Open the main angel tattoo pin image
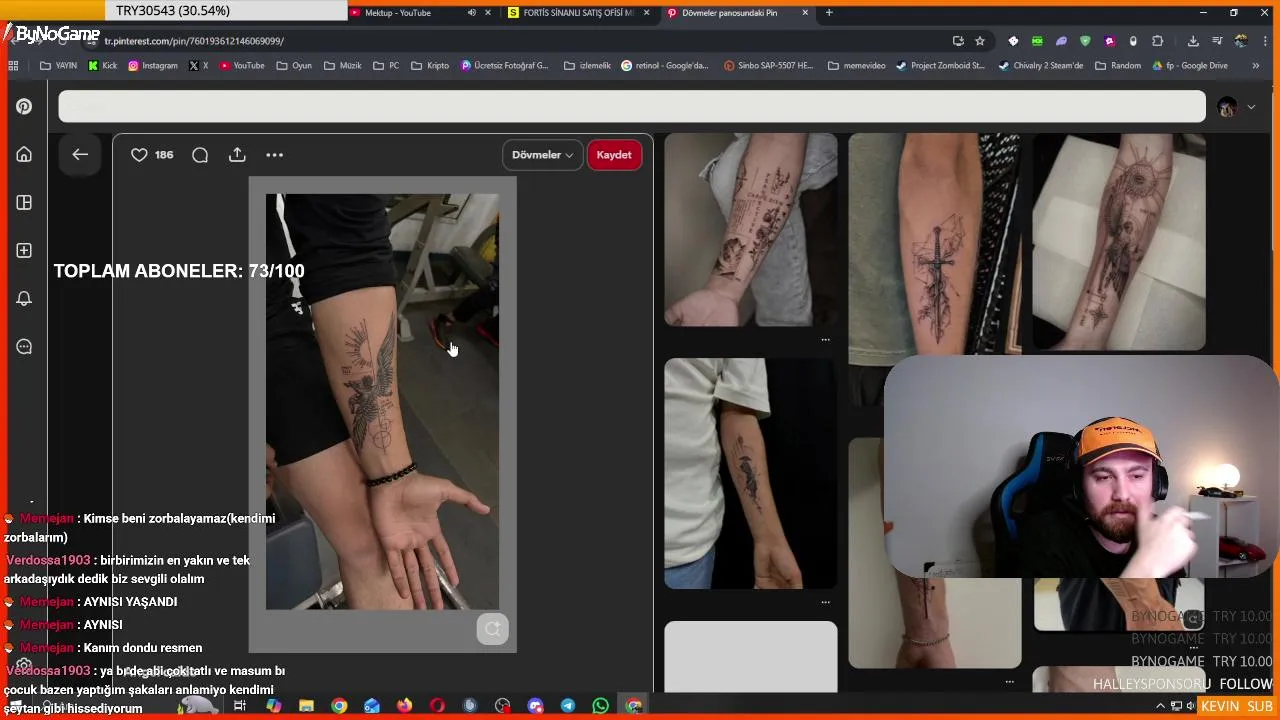 pyautogui.click(x=382, y=402)
